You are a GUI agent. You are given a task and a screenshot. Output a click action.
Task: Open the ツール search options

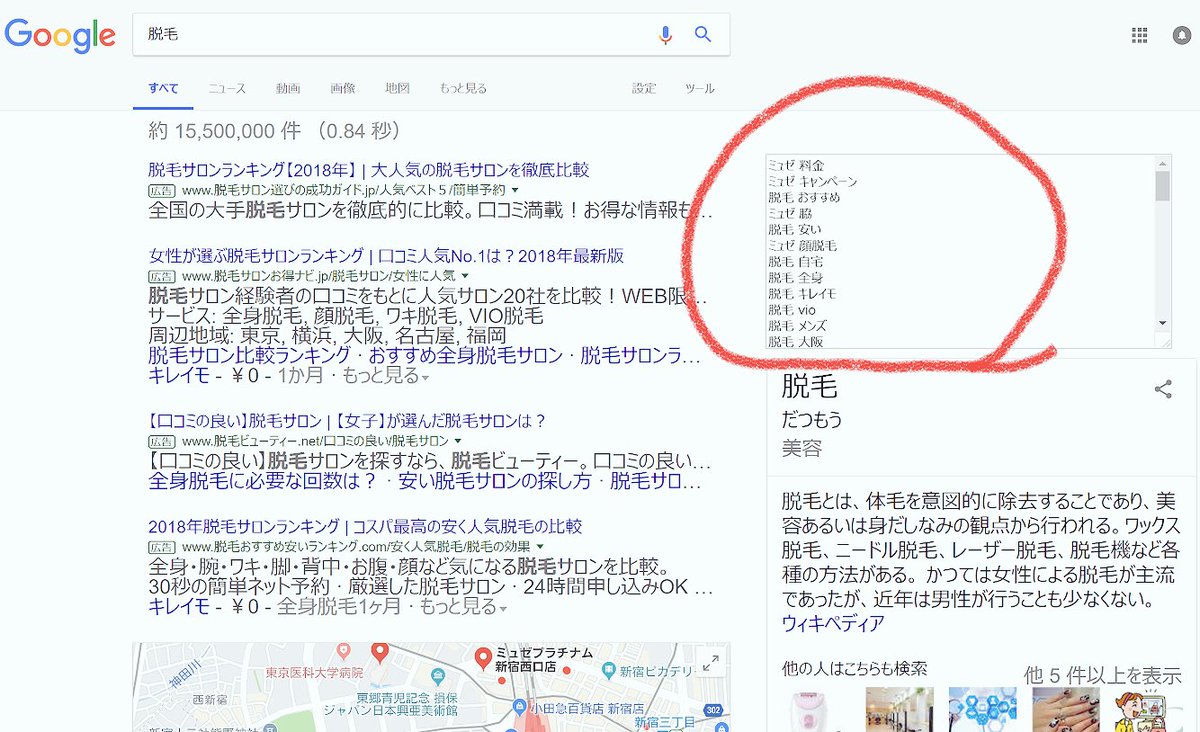[699, 88]
